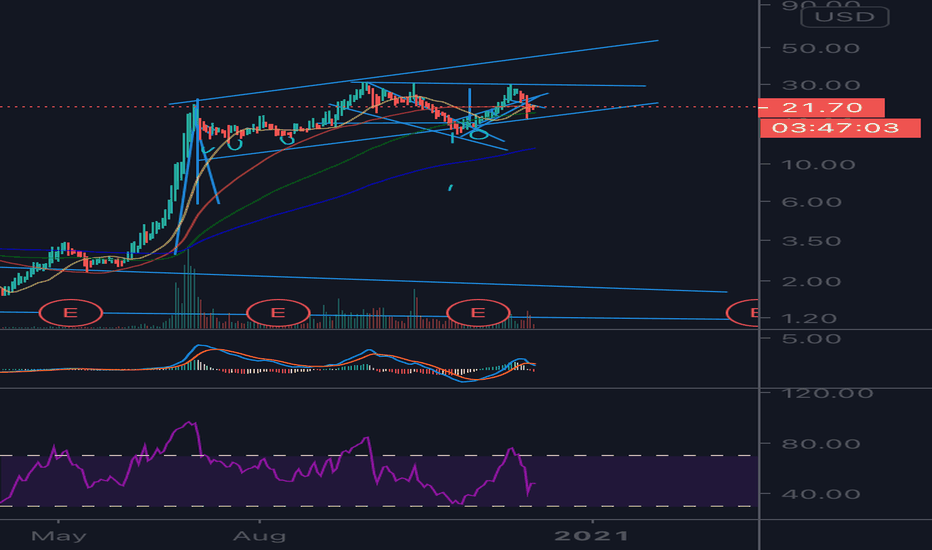Click the 3.50 price scale value
This screenshot has width=932, height=550.
point(812,241)
